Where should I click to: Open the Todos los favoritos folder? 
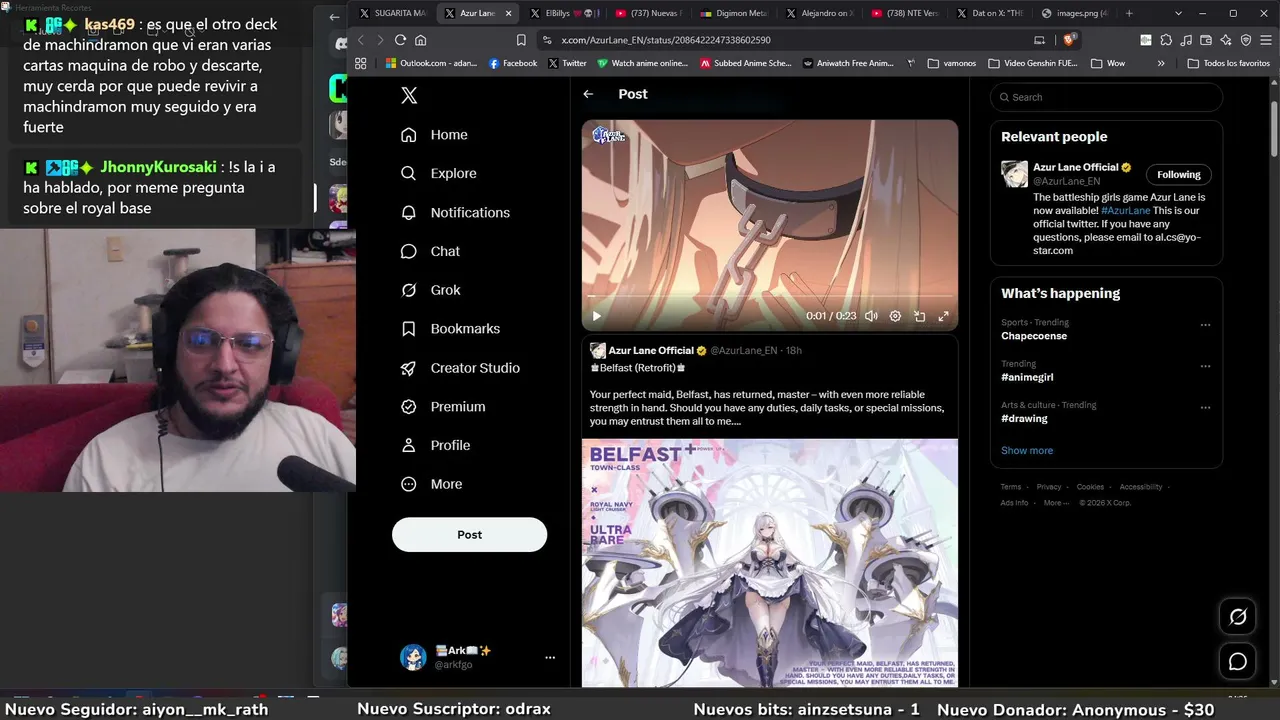tap(1229, 63)
